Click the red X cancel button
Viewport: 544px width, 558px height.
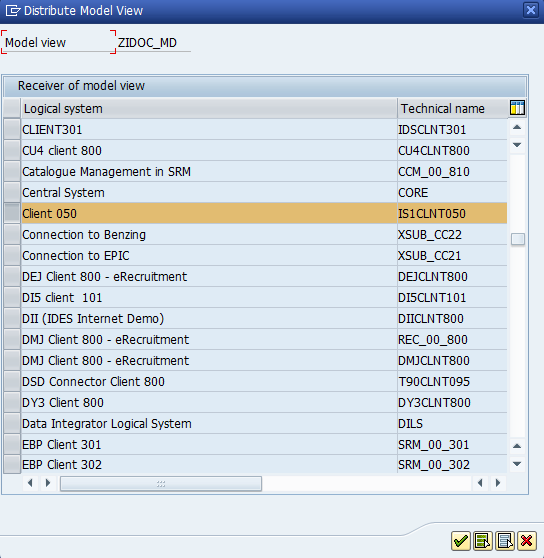pyautogui.click(x=527, y=541)
